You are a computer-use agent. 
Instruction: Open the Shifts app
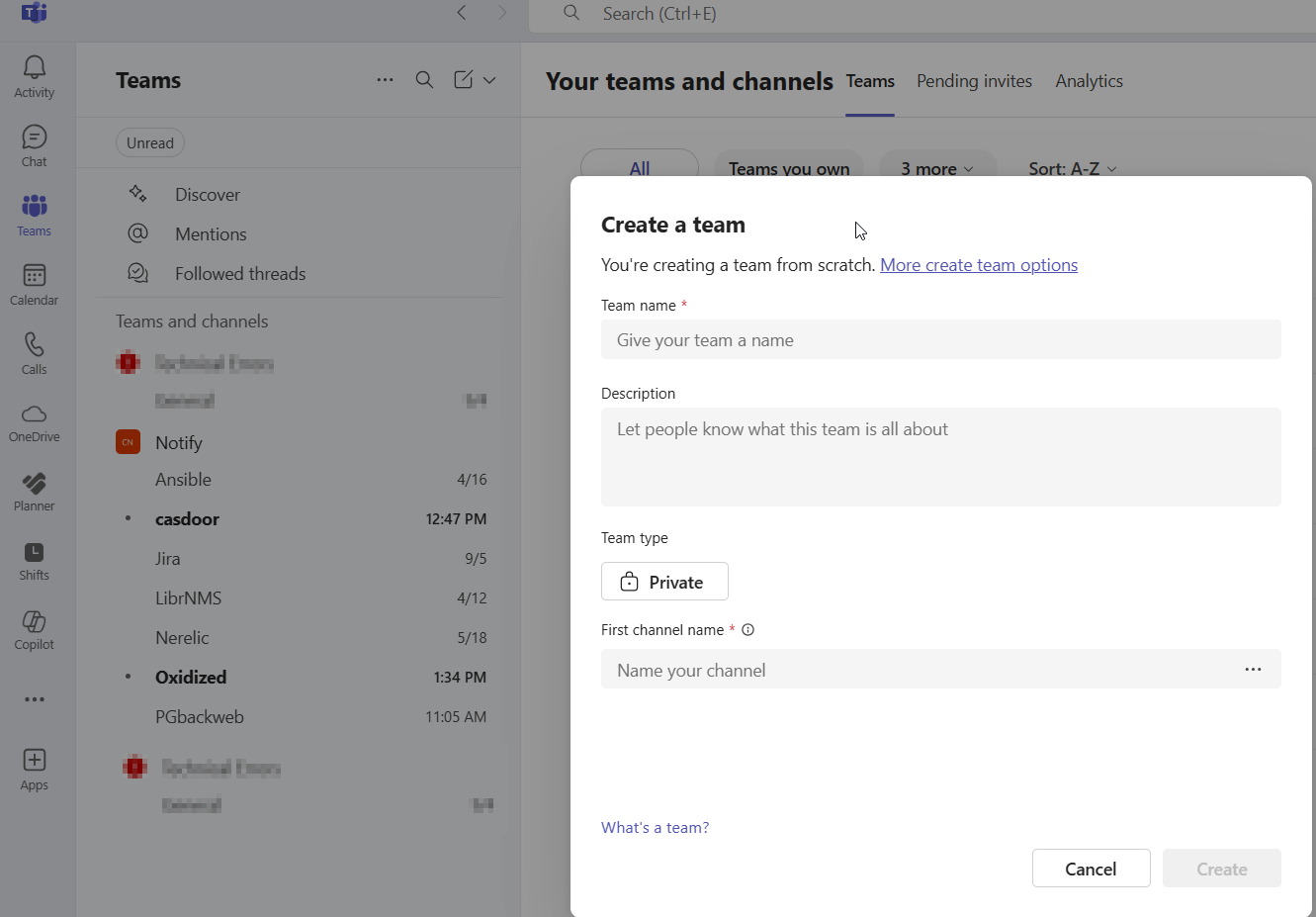coord(34,560)
